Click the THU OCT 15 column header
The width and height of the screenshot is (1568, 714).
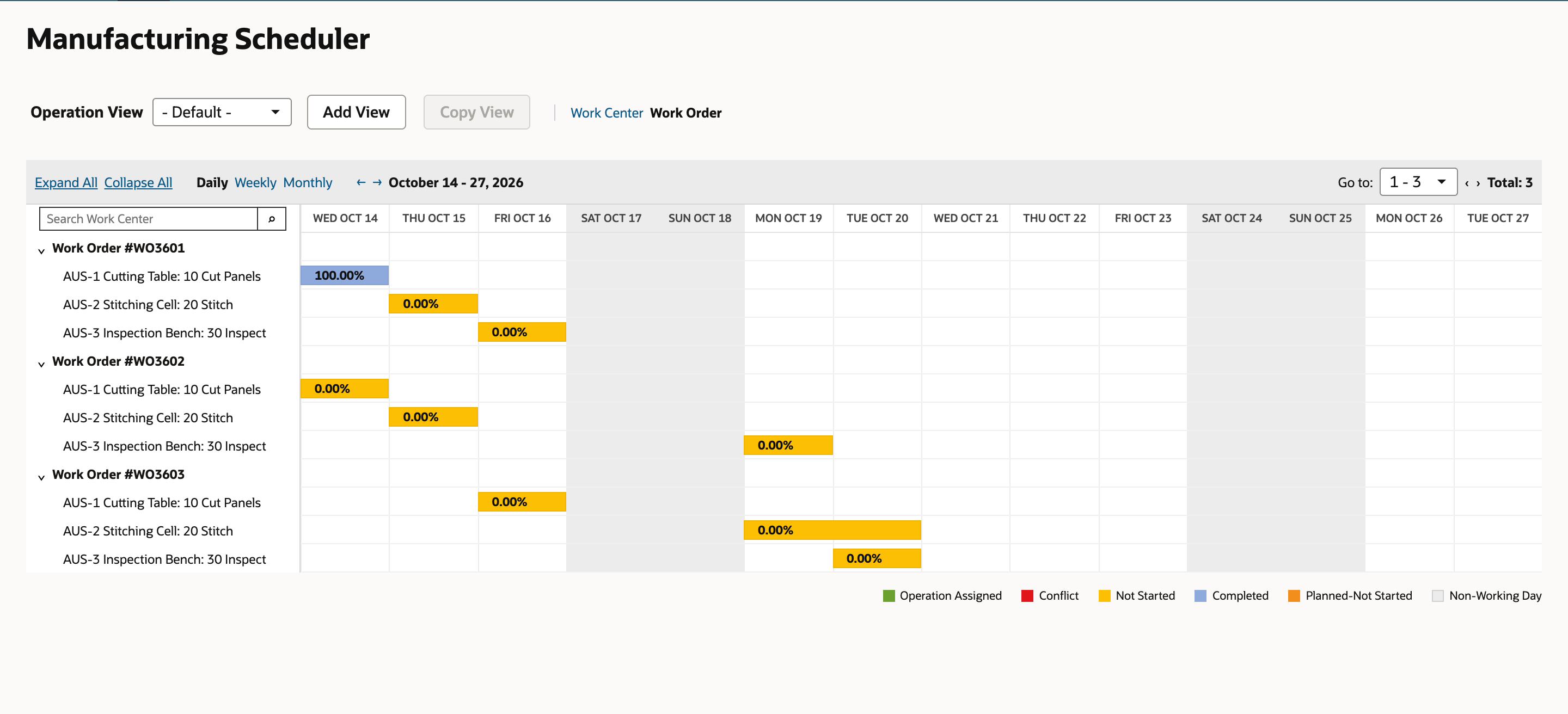(434, 218)
